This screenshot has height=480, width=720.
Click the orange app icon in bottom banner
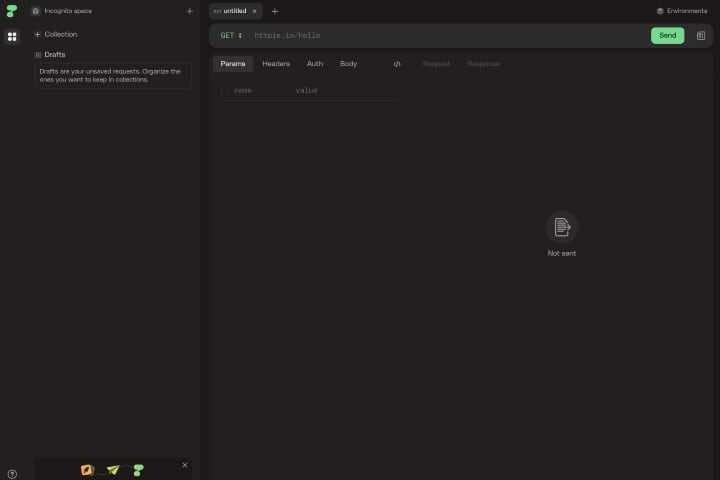(87, 469)
